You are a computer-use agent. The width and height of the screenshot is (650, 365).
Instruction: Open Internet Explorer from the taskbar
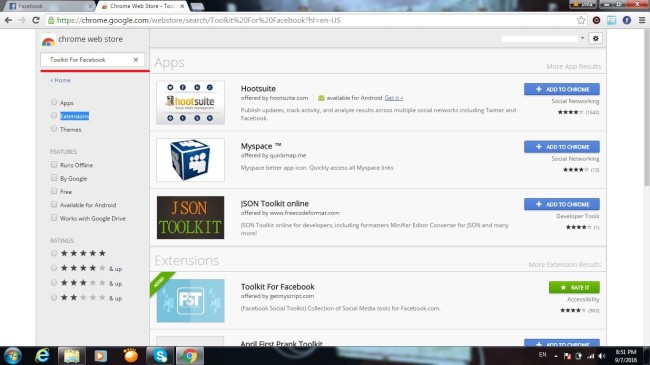pyautogui.click(x=42, y=355)
